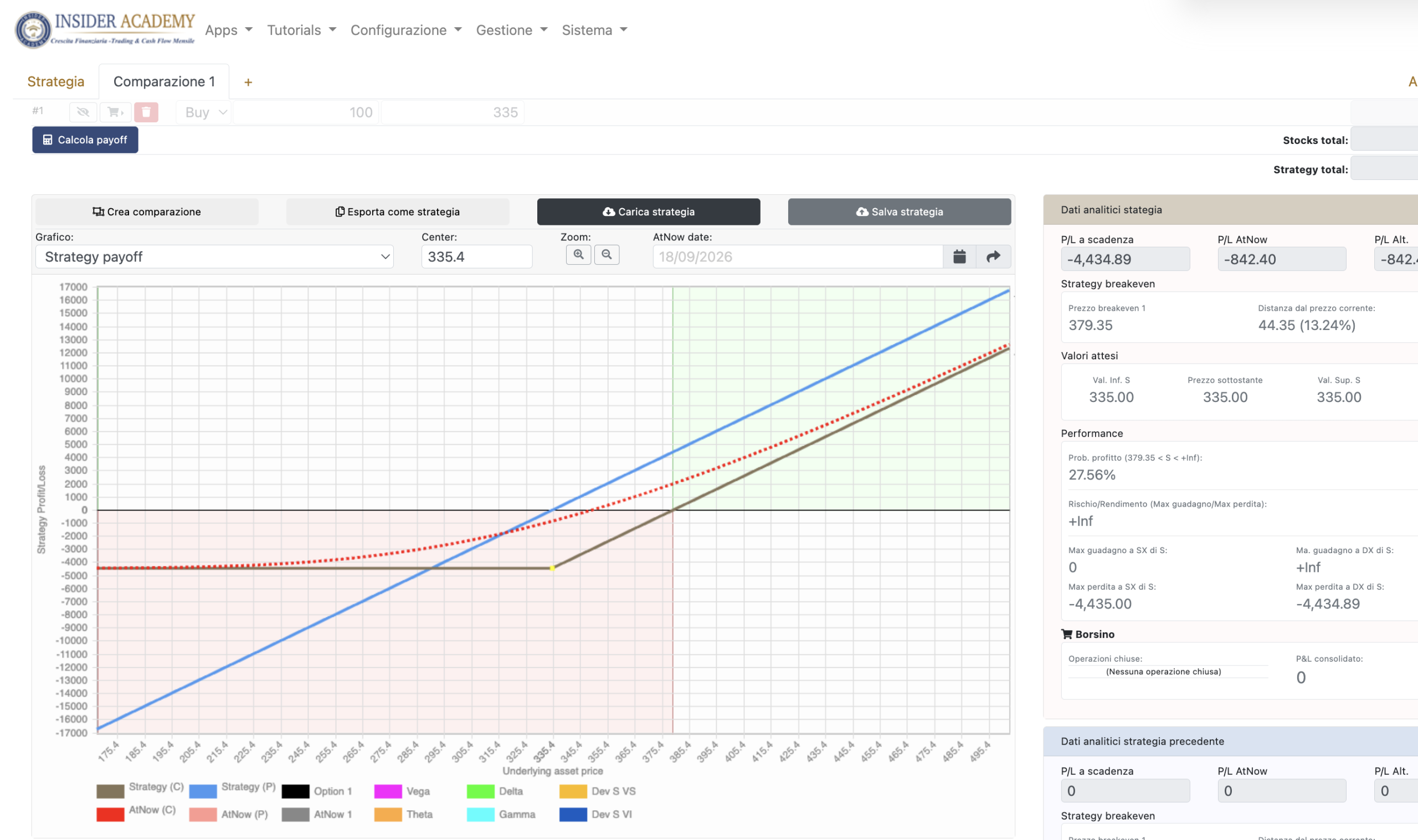Open the Apps dropdown menu
Viewport: 1418px width, 840px height.
pyautogui.click(x=229, y=30)
